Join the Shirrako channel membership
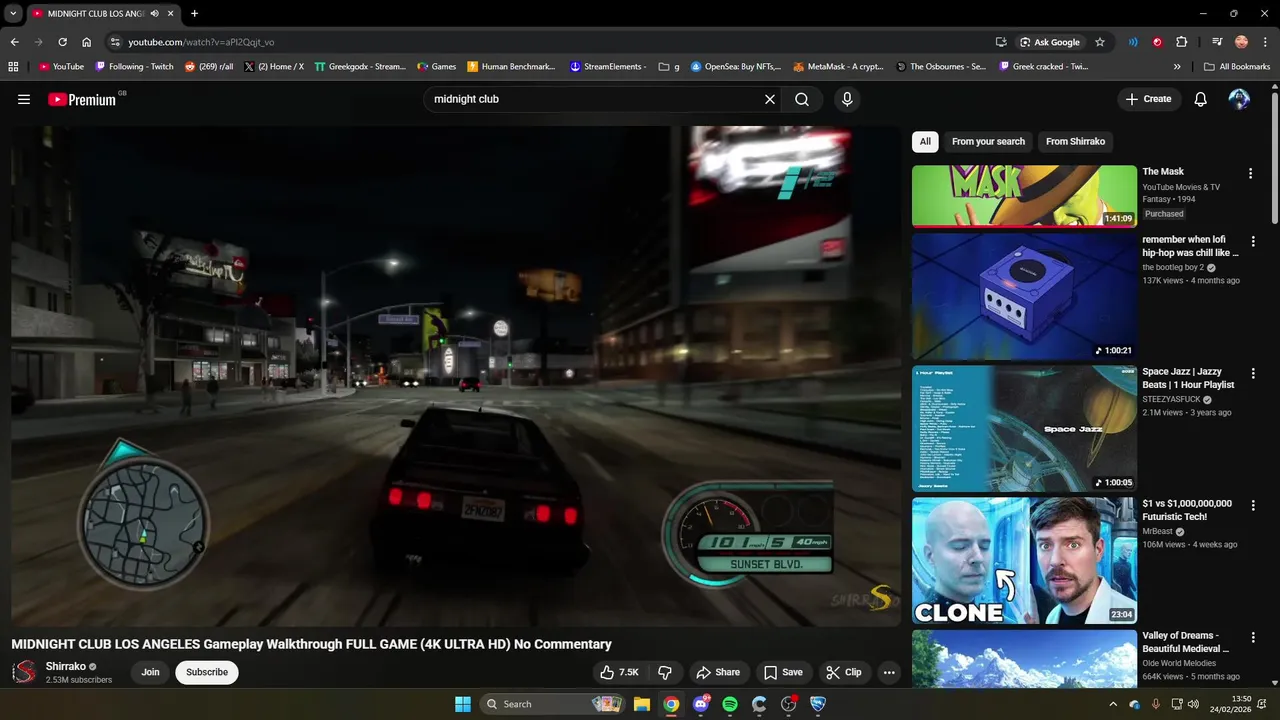The image size is (1280, 720). point(150,672)
